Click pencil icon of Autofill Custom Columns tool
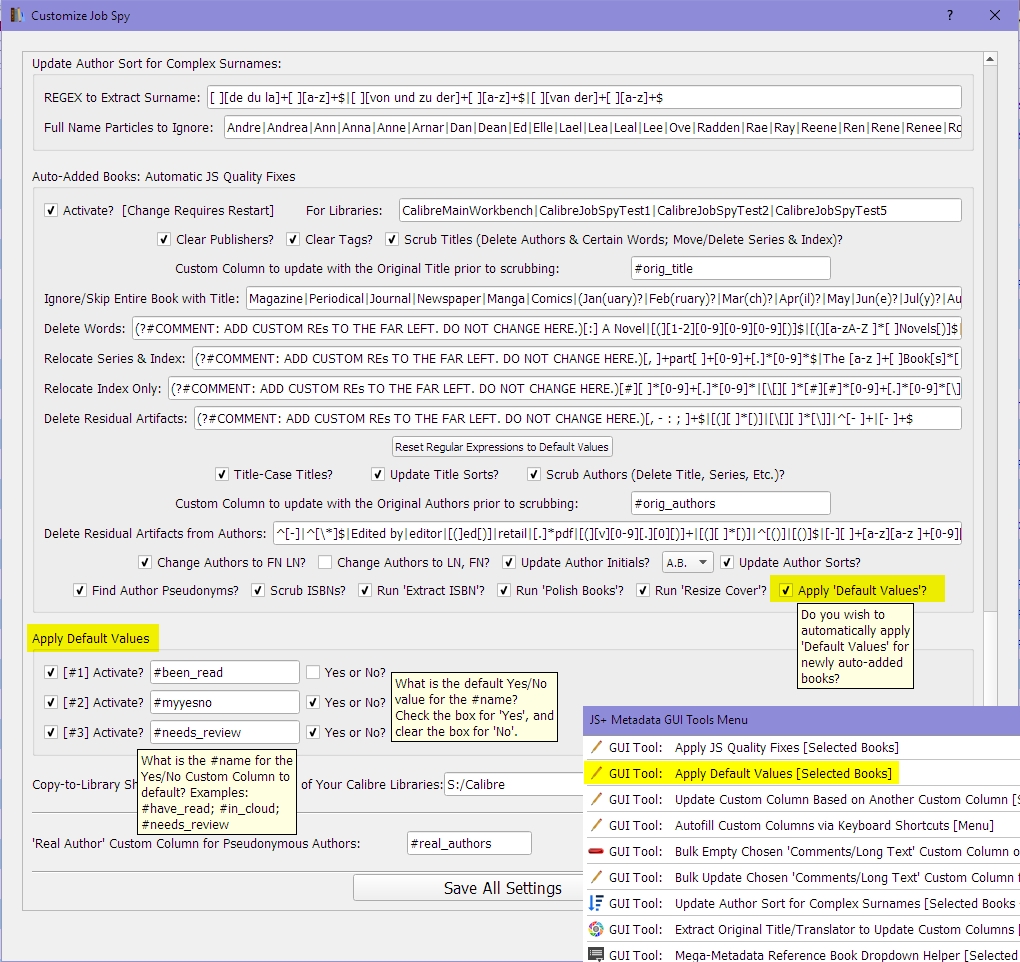1020x962 pixels. pos(596,825)
